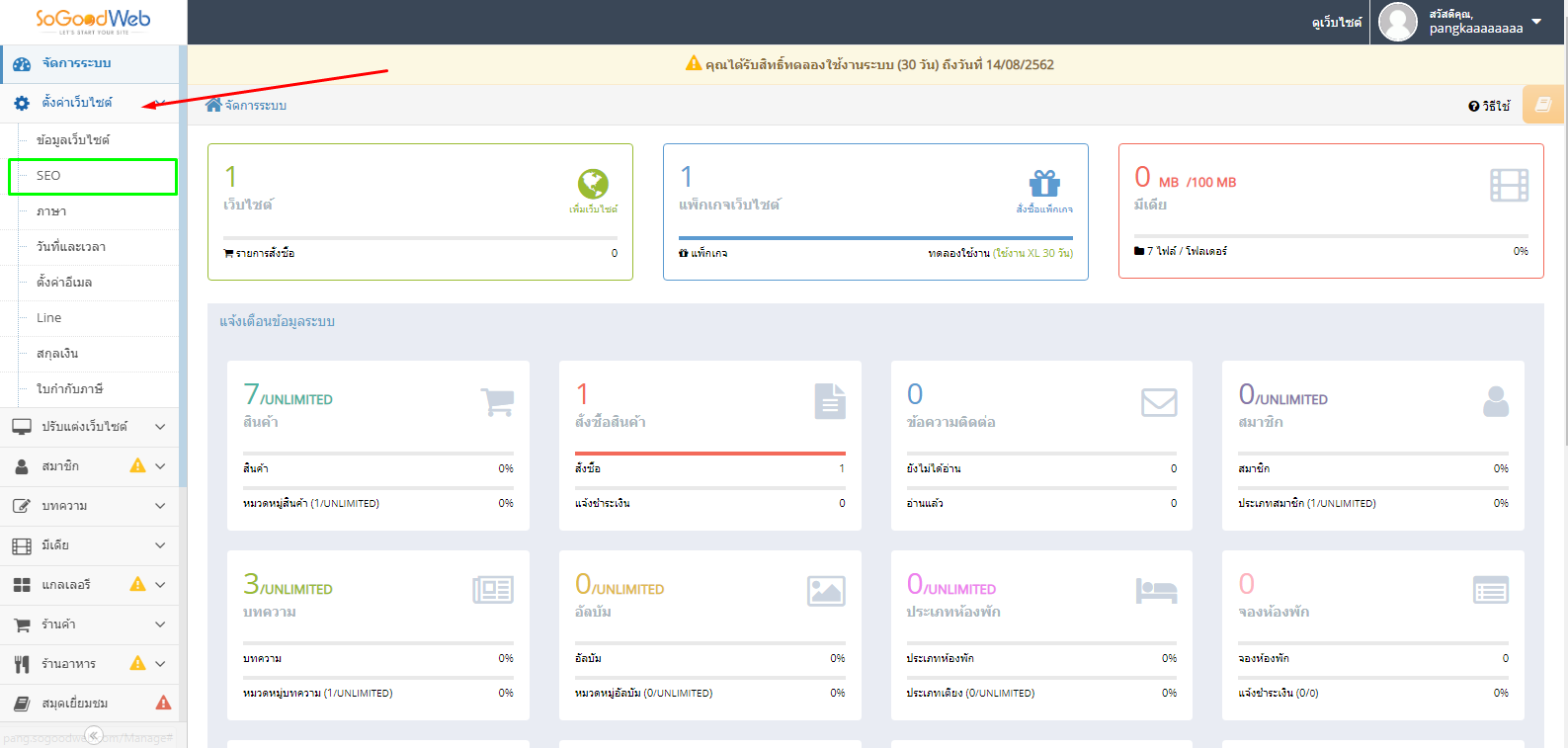Click the film strip media icon in card
This screenshot has height=748, width=1568.
(x=1509, y=185)
